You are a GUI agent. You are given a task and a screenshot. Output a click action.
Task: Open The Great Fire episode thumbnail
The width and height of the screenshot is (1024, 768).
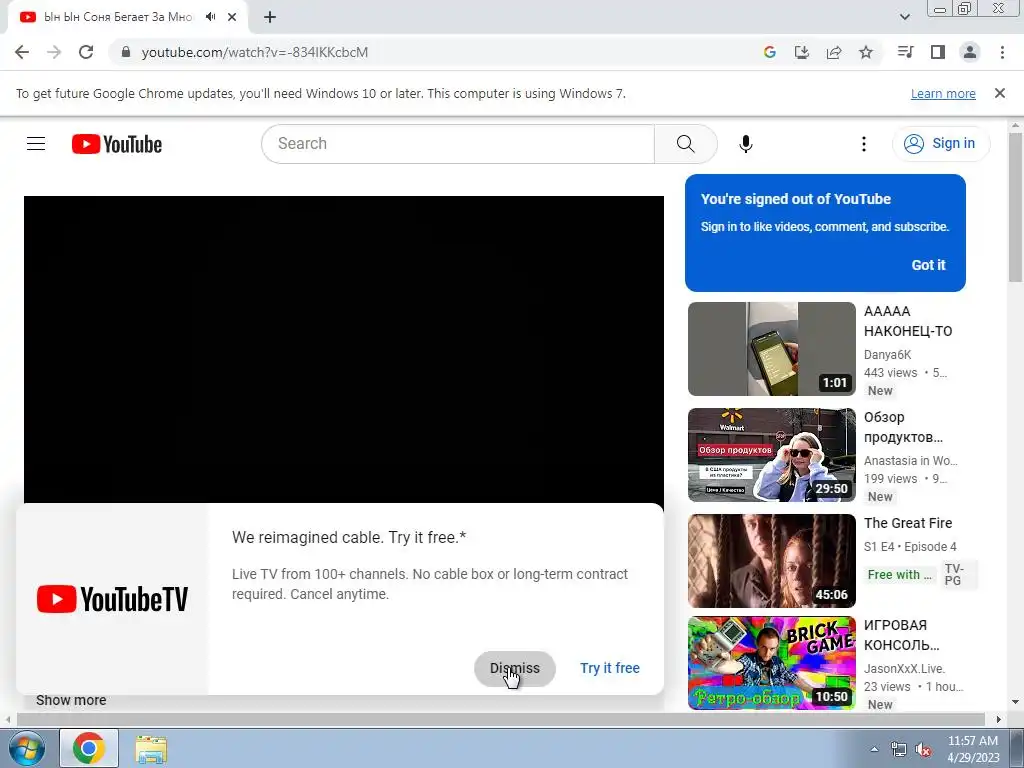771,561
